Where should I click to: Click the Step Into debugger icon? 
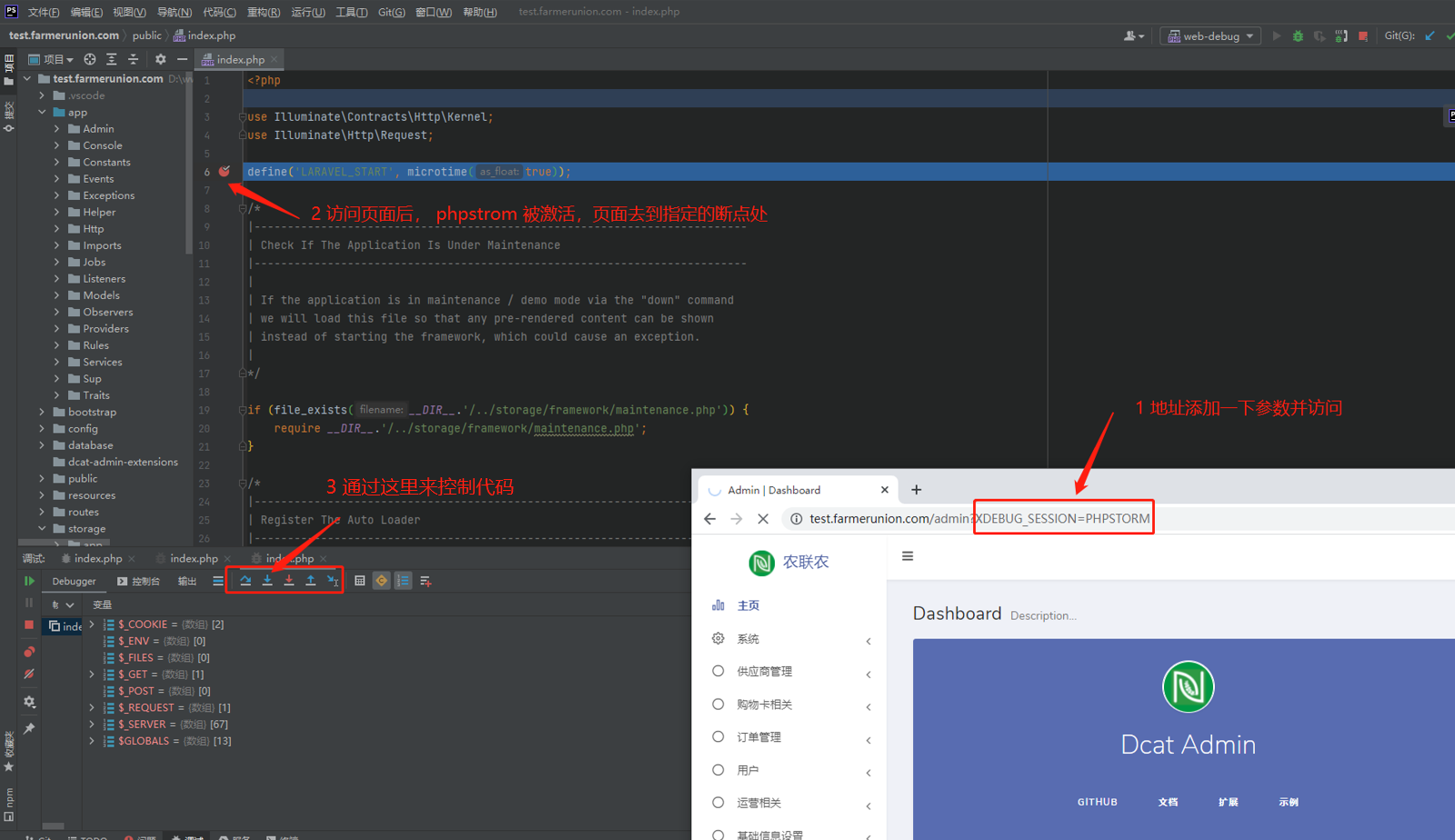coord(267,581)
